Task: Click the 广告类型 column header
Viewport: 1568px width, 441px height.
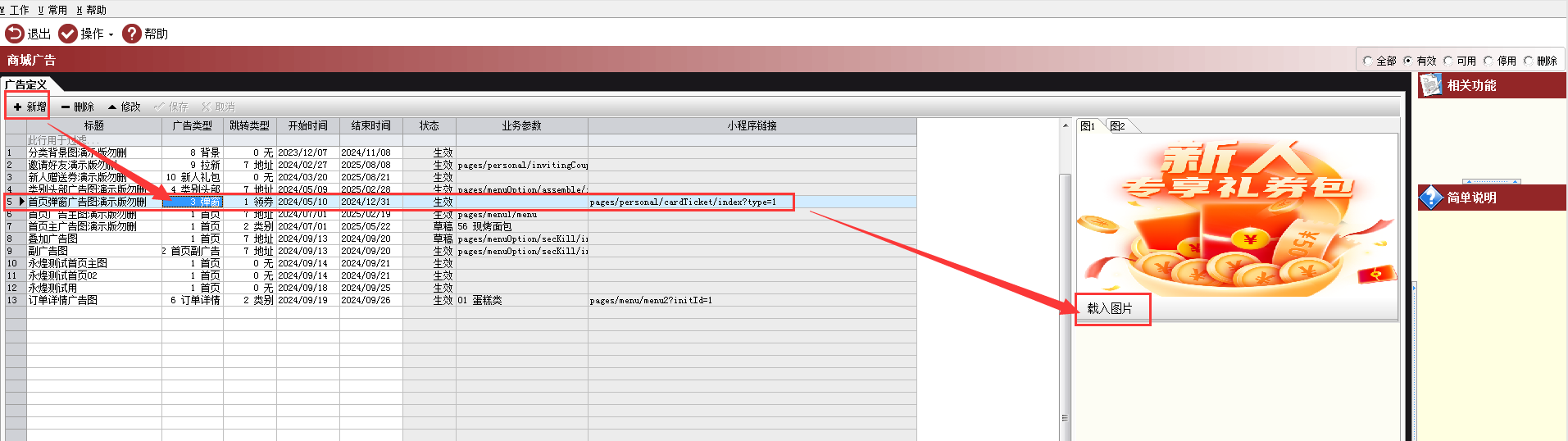Action: (x=193, y=125)
